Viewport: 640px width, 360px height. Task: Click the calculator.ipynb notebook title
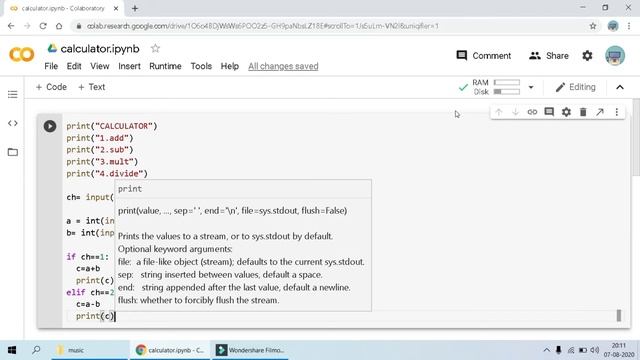(x=100, y=49)
